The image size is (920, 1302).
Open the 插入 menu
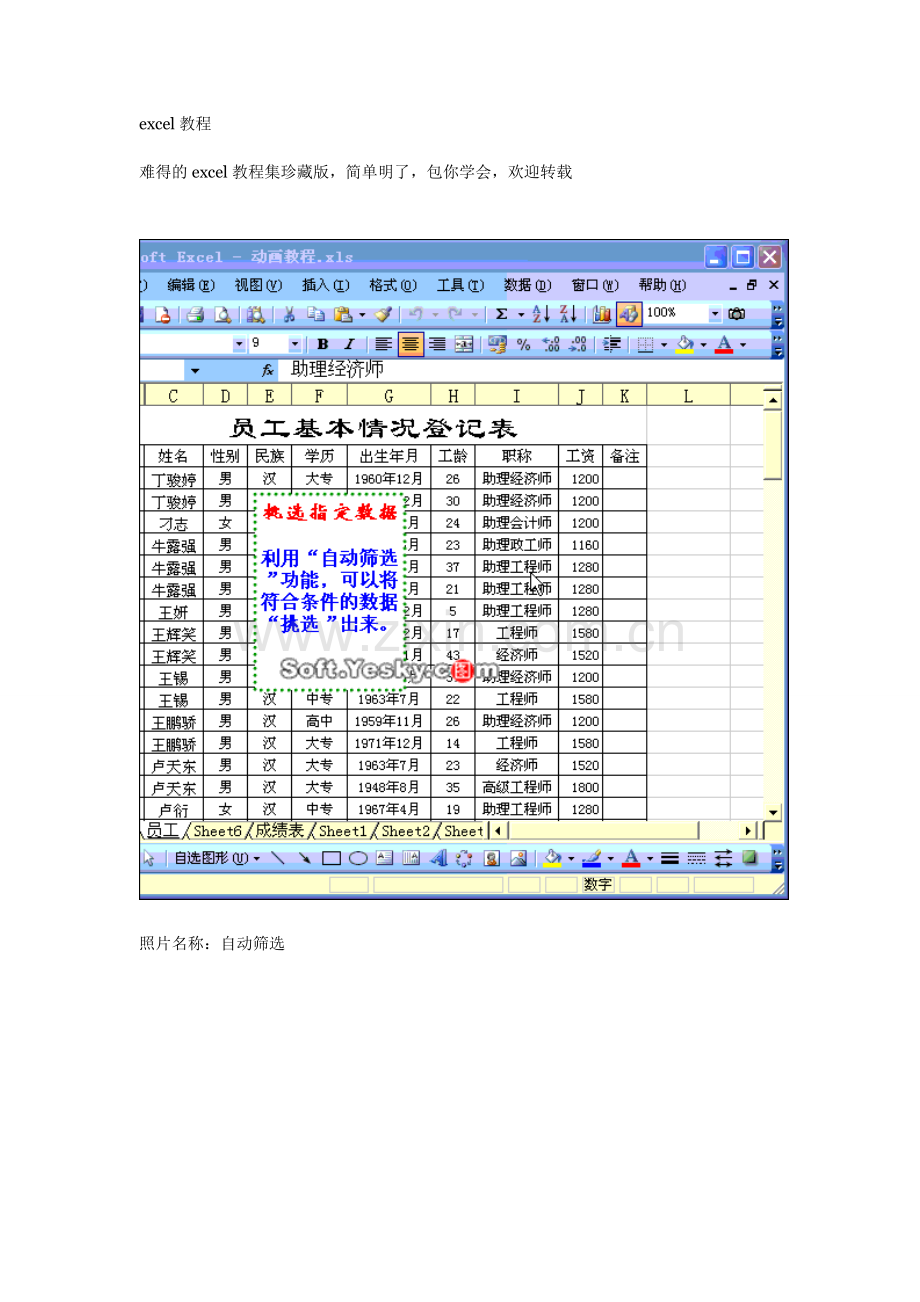click(326, 285)
